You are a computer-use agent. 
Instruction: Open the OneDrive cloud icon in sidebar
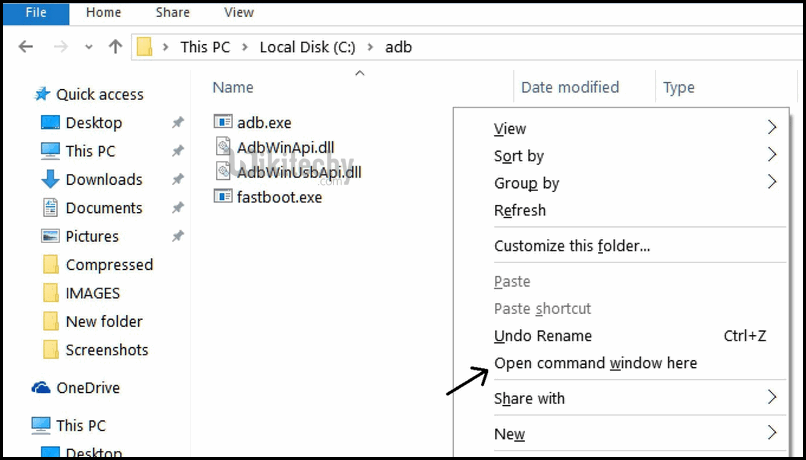41,387
